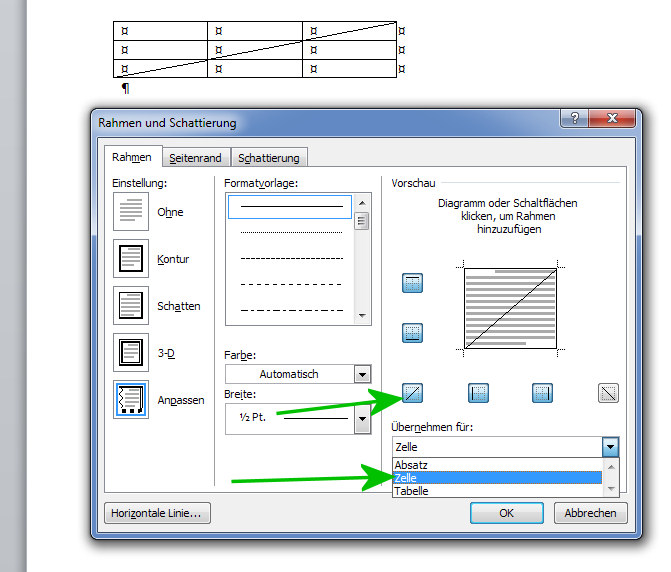
Task: Click the 3-D setting label
Action: pos(166,353)
